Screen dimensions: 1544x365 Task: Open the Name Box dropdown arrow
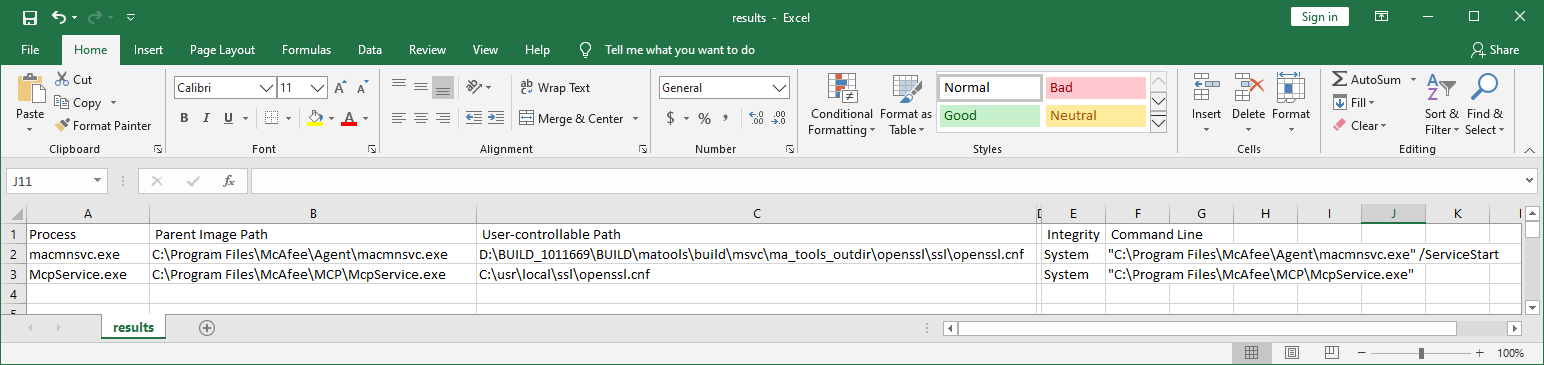(98, 181)
